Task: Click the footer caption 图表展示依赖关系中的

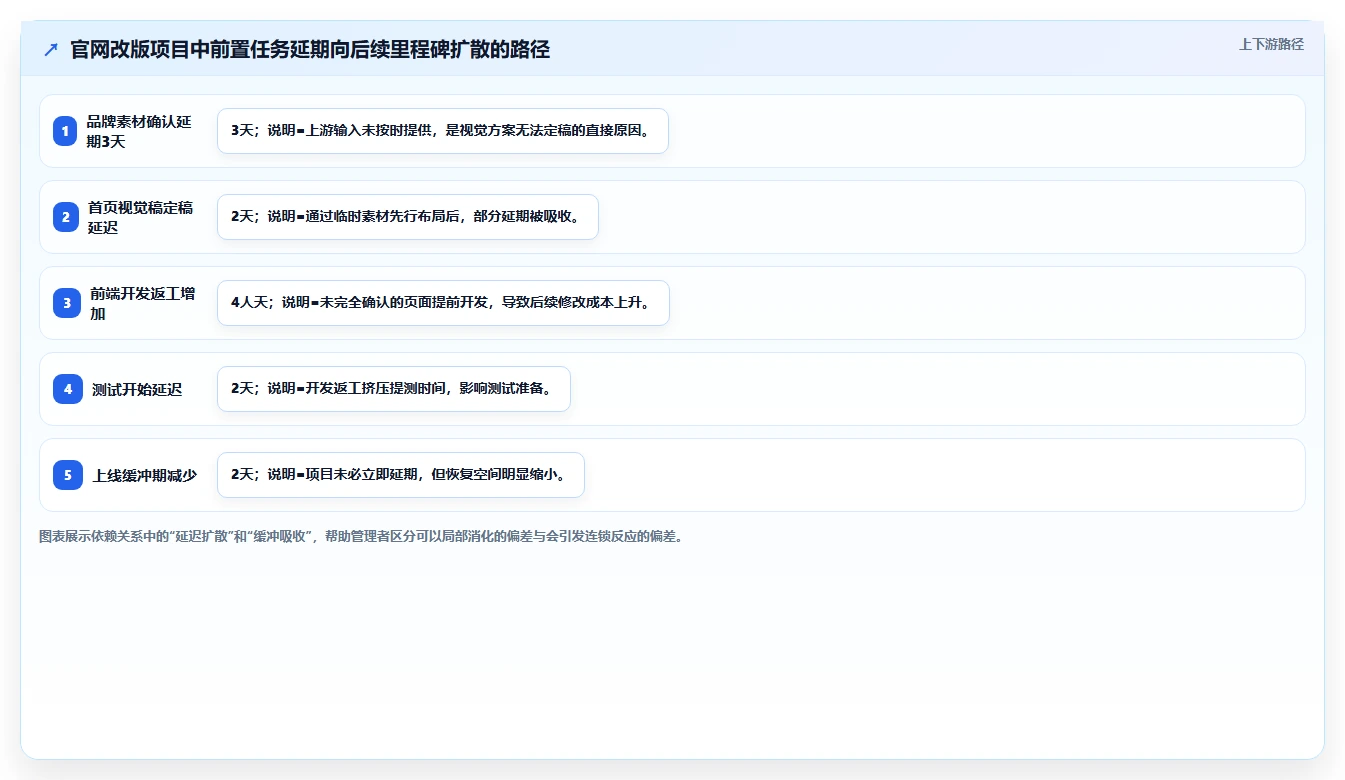Action: pos(361,536)
